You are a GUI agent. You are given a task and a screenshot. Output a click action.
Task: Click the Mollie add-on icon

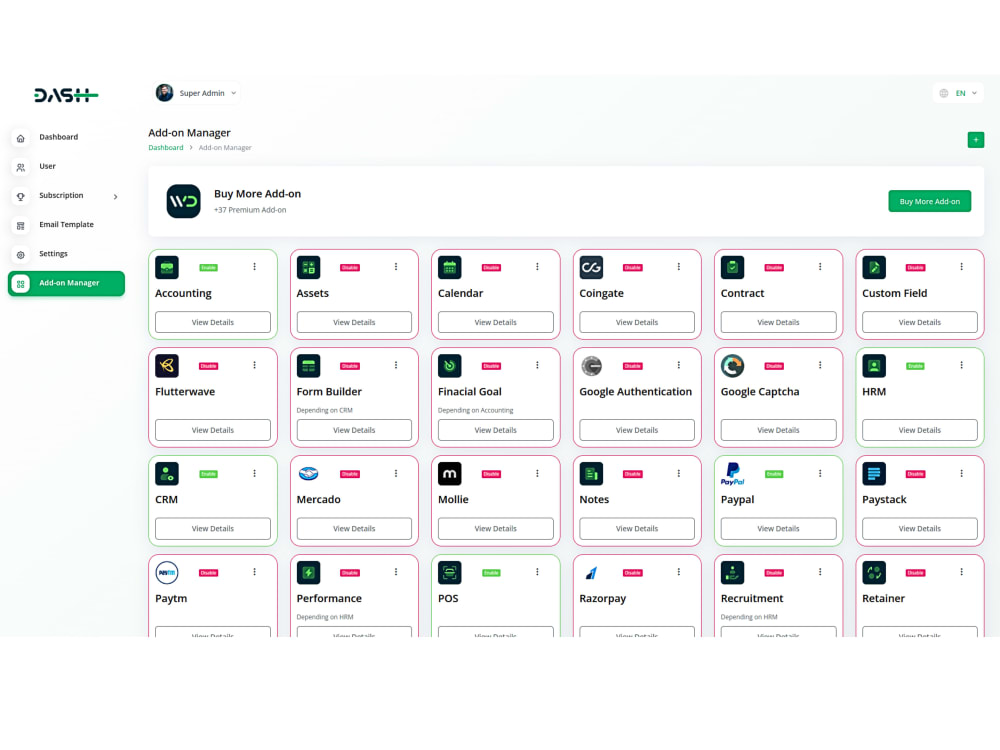point(449,473)
